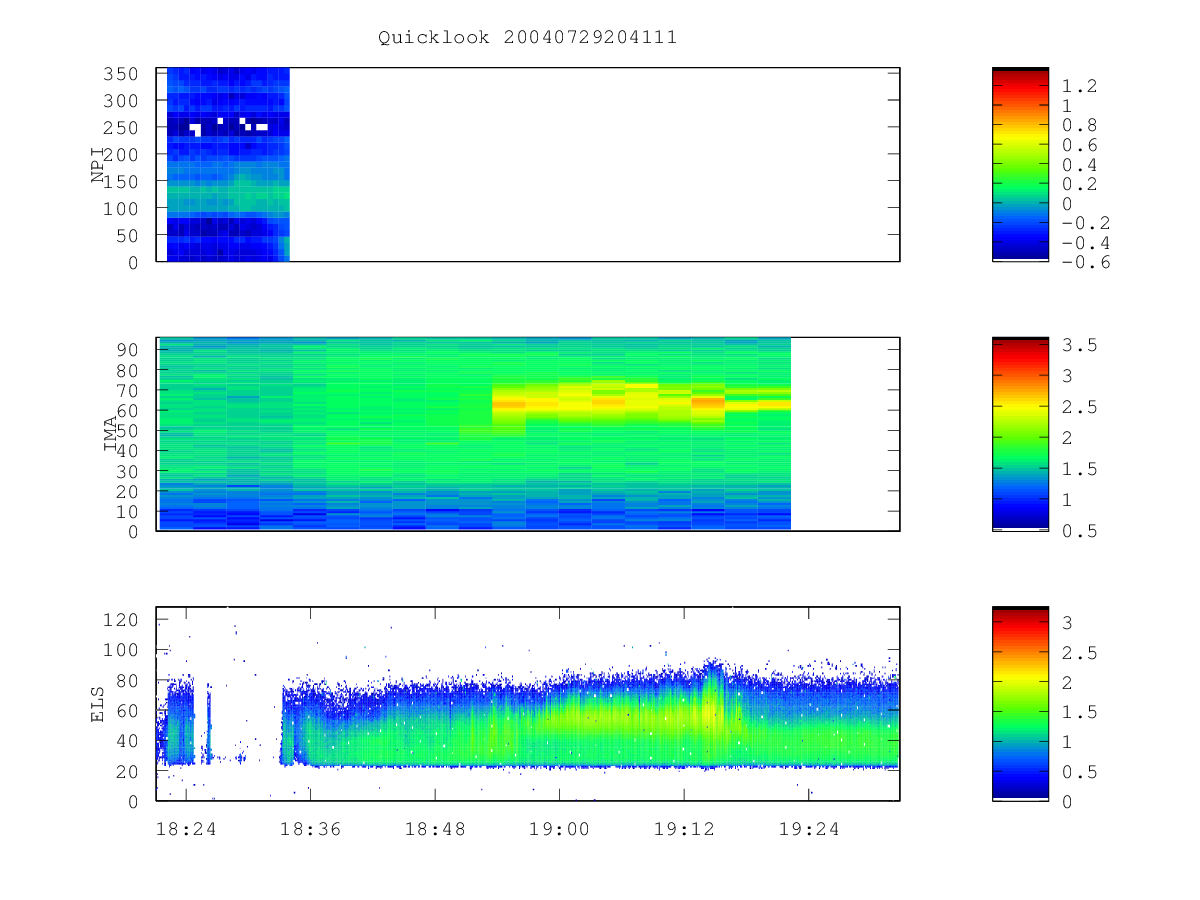
Task: Click the 19:24 time tick label
Action: [808, 828]
